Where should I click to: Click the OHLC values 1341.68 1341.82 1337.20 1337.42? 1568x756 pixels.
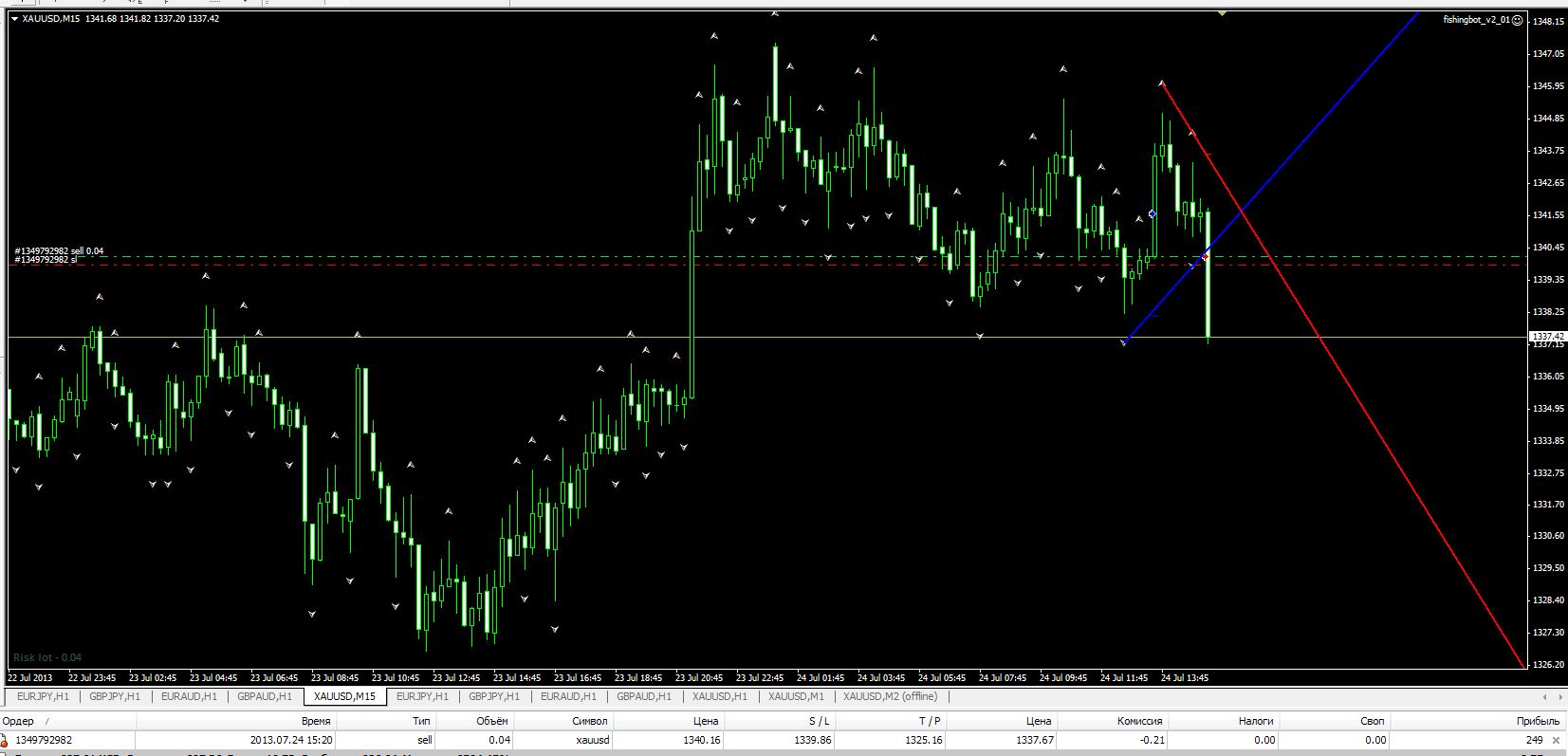pyautogui.click(x=152, y=19)
